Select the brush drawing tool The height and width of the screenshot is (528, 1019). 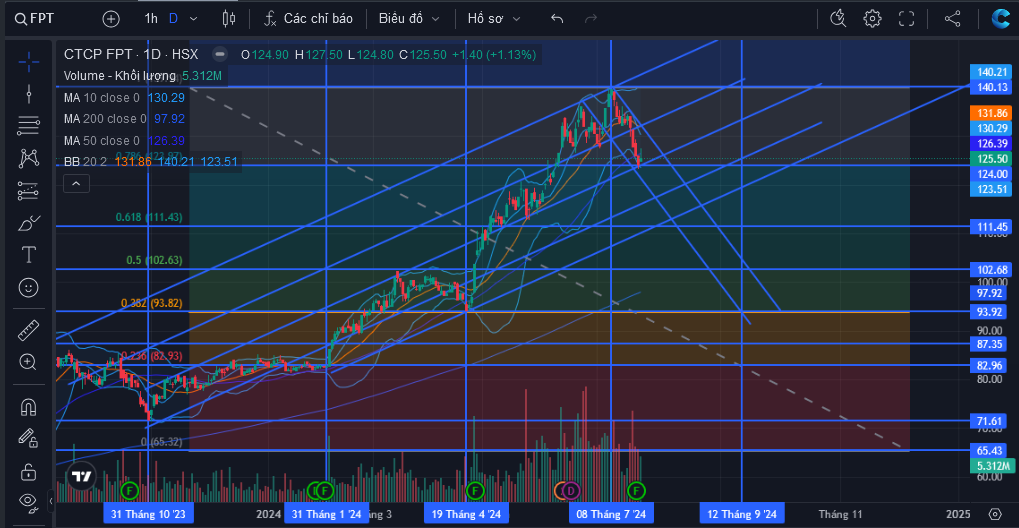(x=29, y=223)
